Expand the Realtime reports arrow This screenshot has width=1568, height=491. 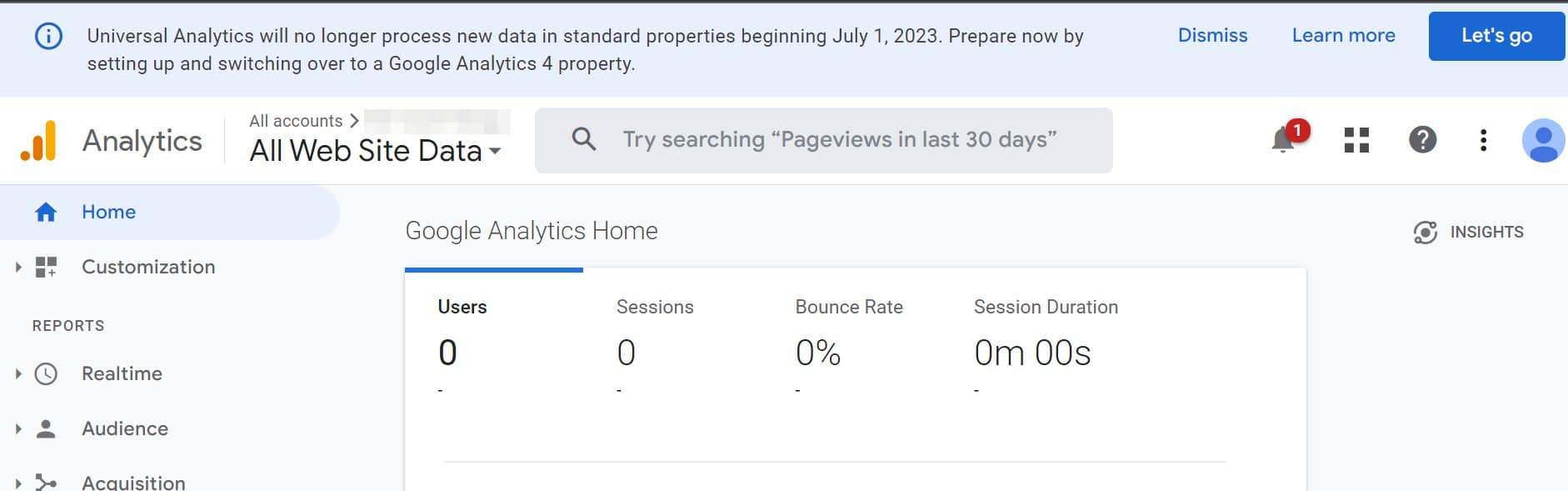(x=18, y=374)
